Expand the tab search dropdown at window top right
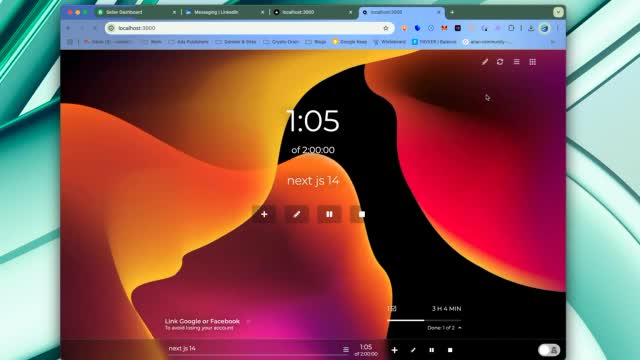The width and height of the screenshot is (640, 360). point(558,12)
